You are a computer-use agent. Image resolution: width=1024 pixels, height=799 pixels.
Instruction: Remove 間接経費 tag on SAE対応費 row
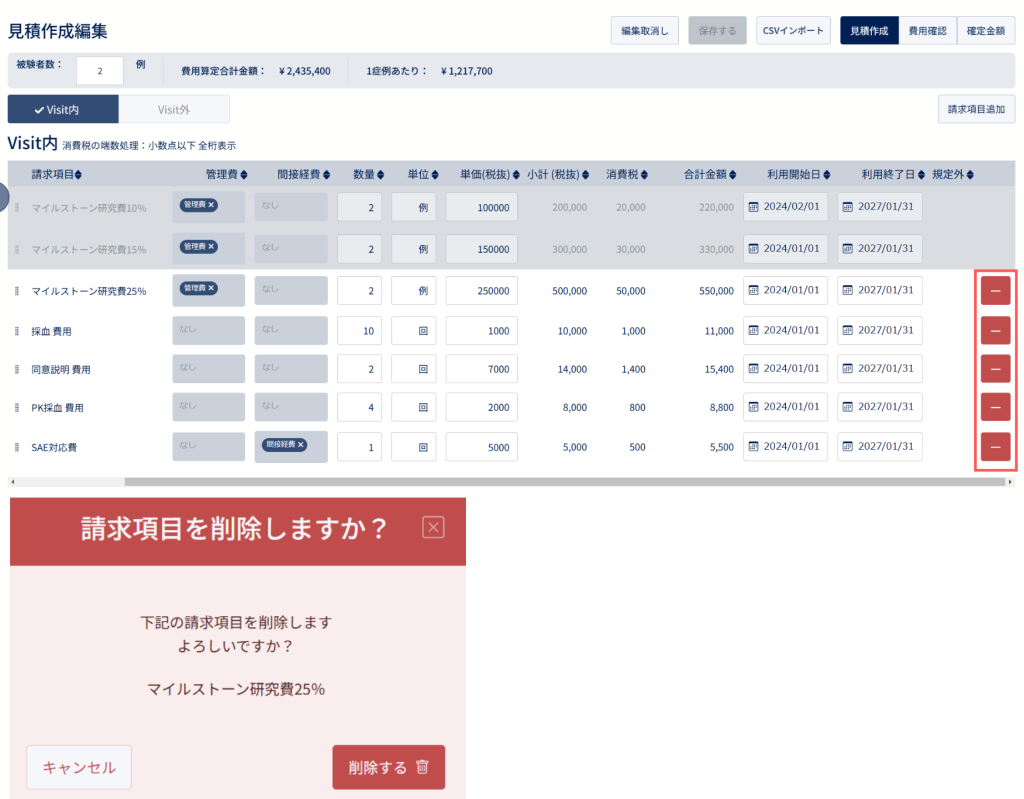300,444
